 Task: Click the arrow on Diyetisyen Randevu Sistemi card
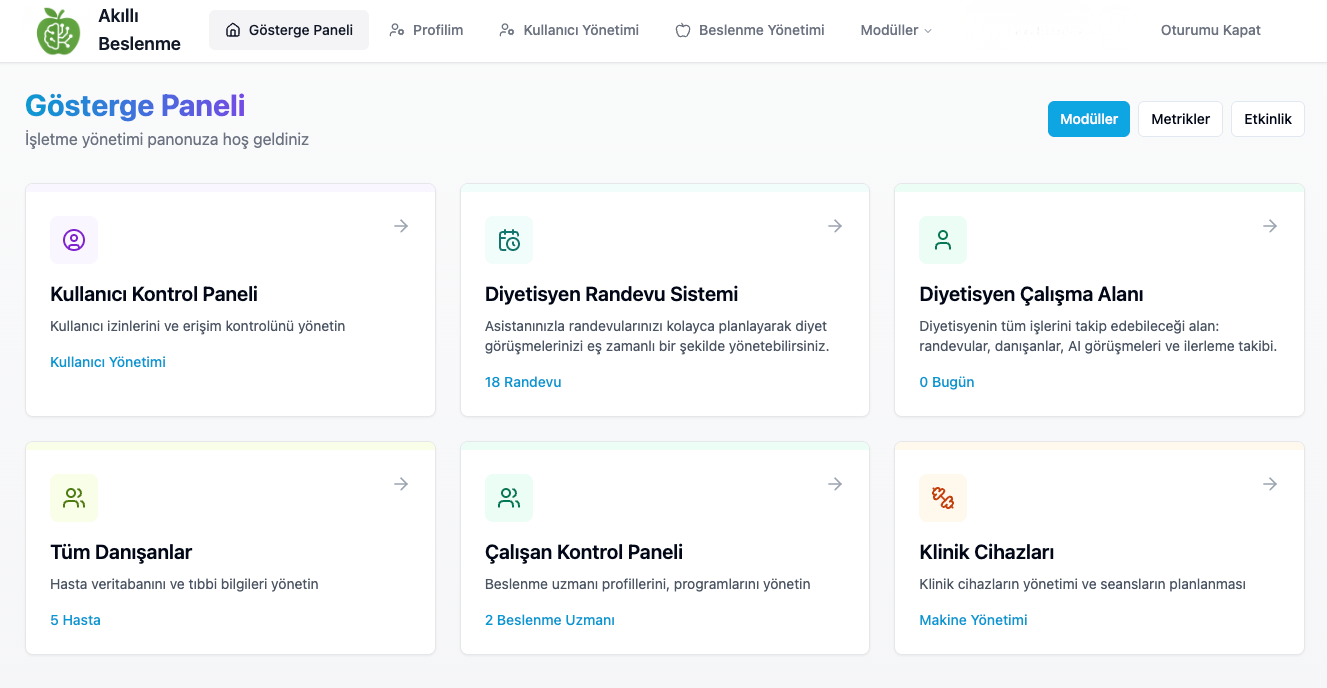tap(835, 226)
